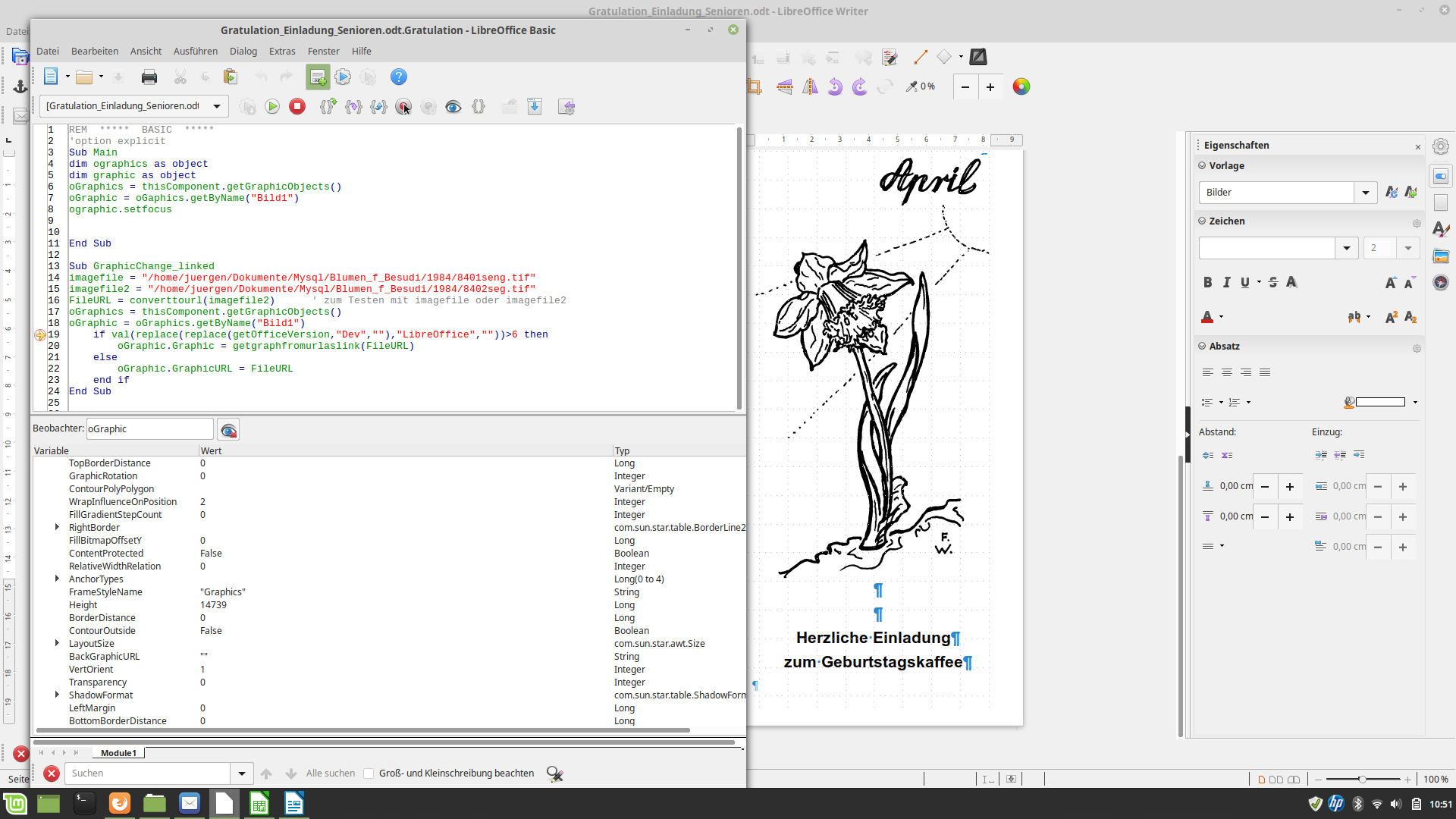
Task: Open the Bilder paragraph style dropdown
Action: (x=1366, y=193)
